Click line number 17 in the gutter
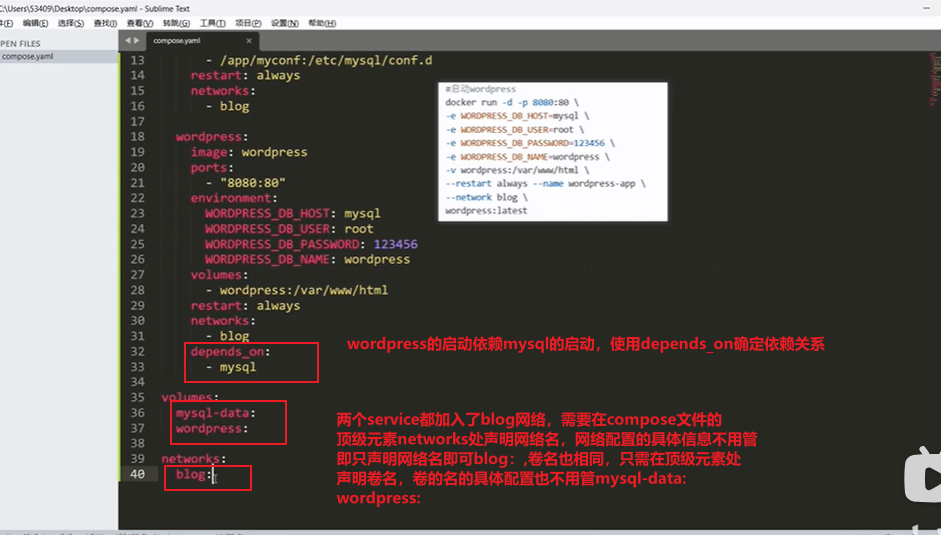The height and width of the screenshot is (535, 941). click(137, 122)
